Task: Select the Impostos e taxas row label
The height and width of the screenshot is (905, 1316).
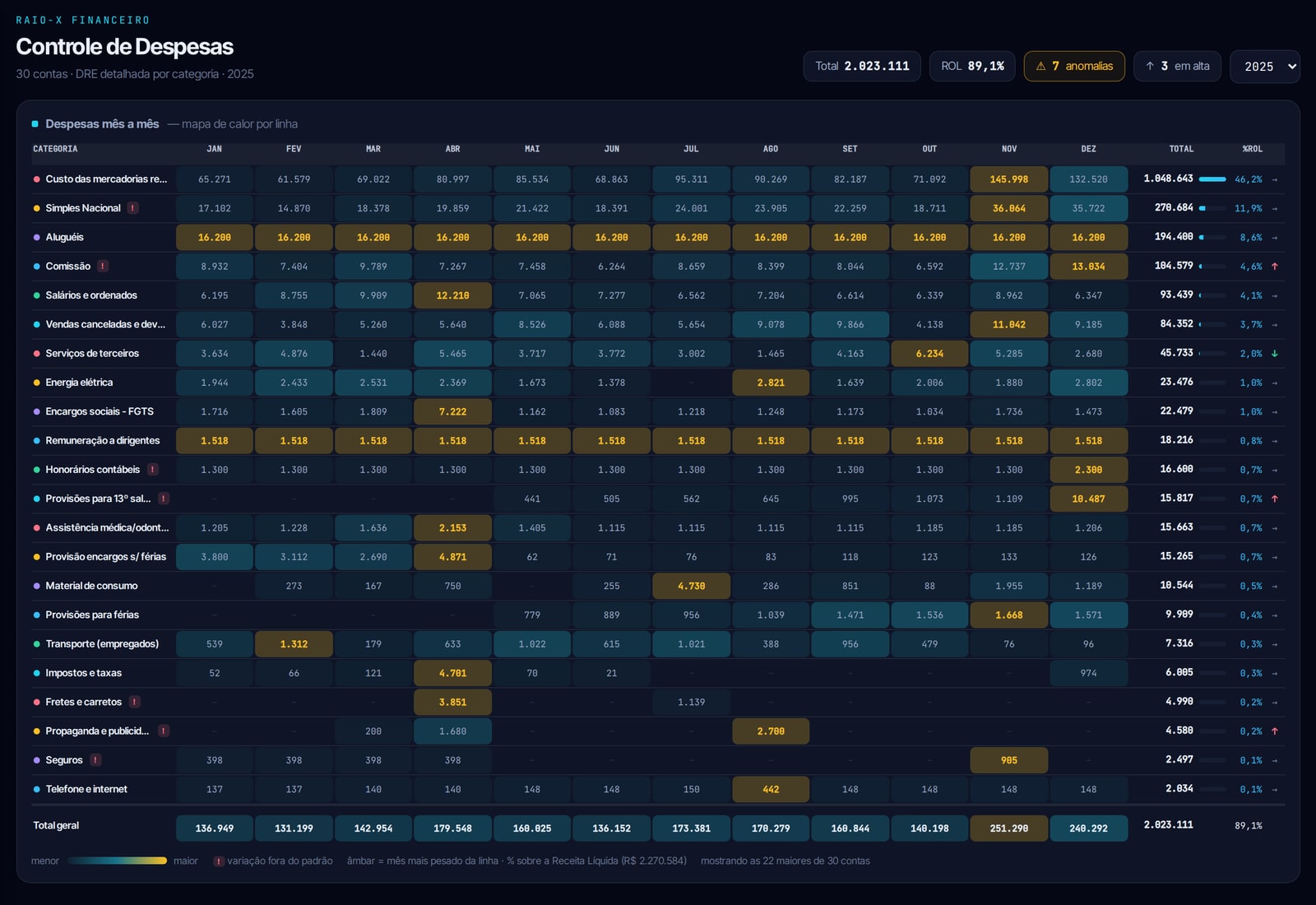Action: [83, 673]
